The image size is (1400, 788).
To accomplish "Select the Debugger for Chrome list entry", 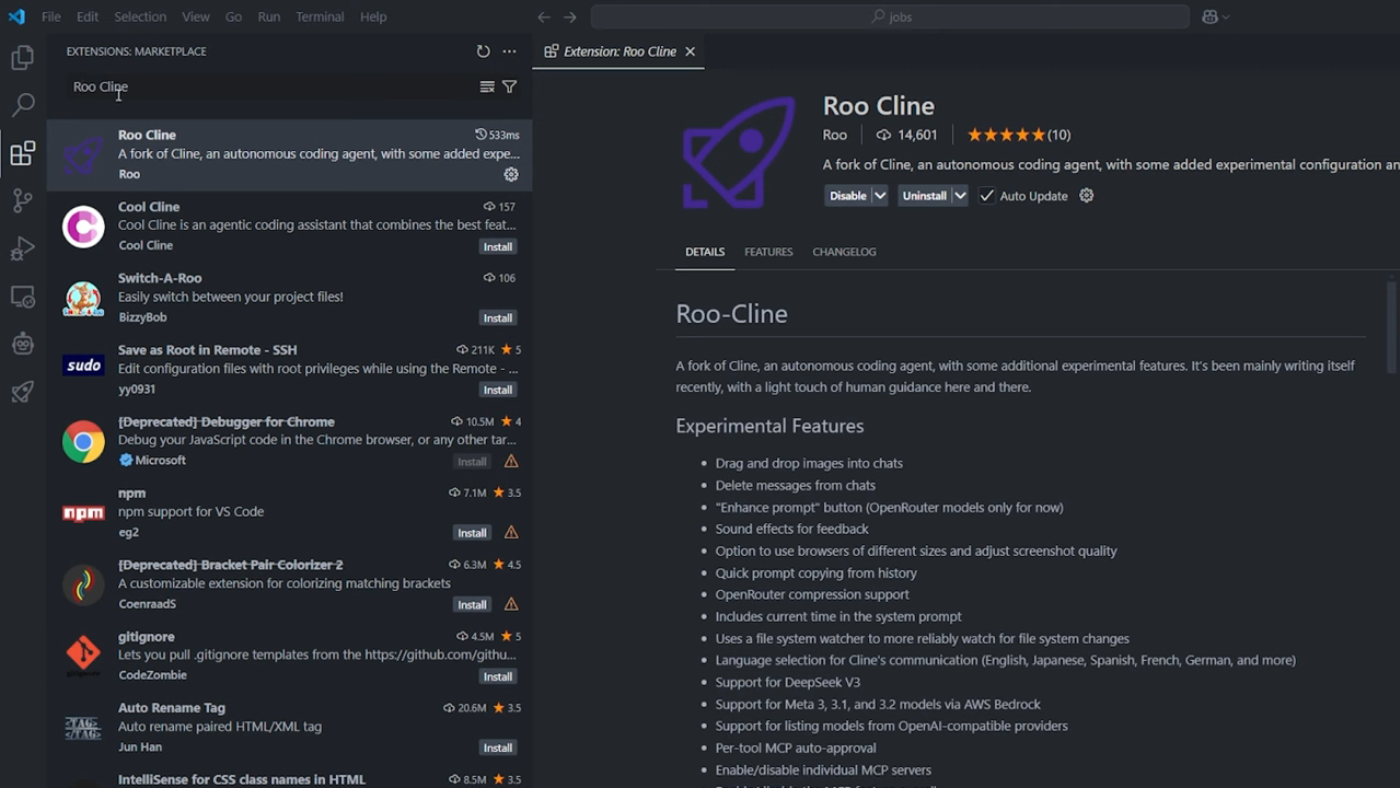I will coord(289,441).
